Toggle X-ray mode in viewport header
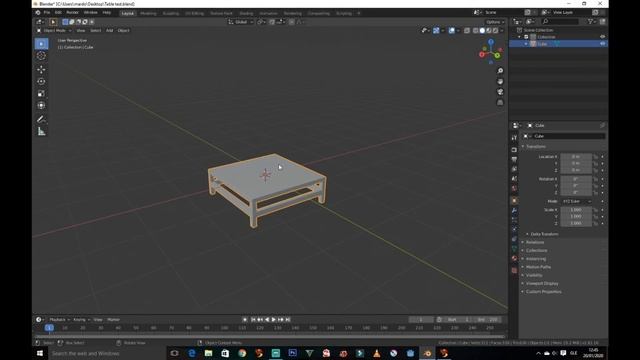The image size is (640, 360). (467, 31)
